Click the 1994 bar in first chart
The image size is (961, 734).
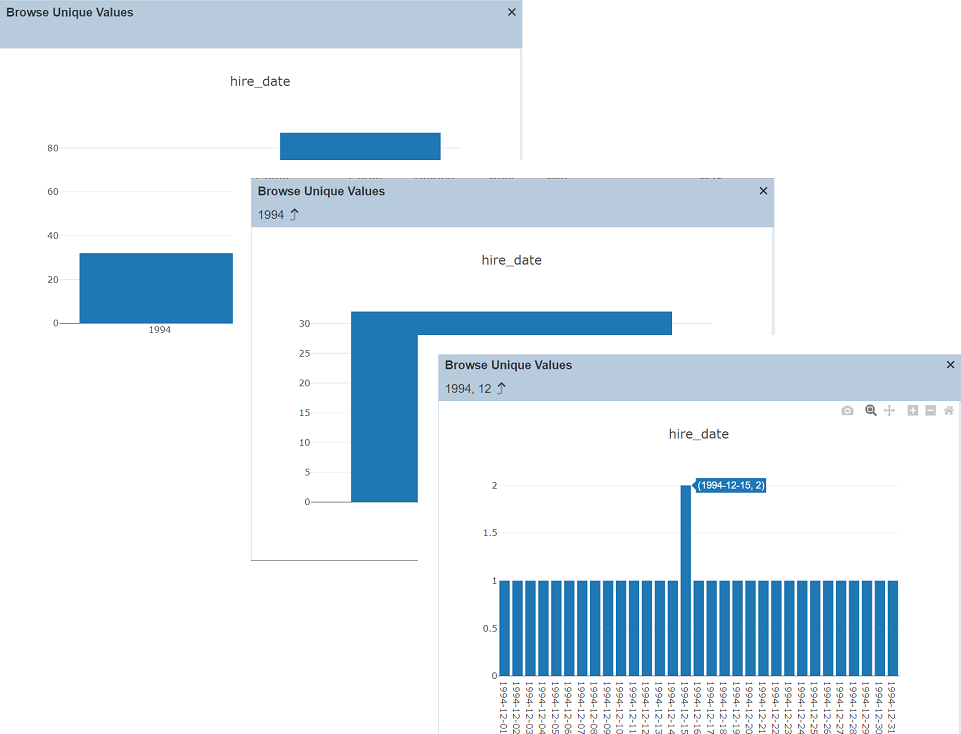[156, 288]
